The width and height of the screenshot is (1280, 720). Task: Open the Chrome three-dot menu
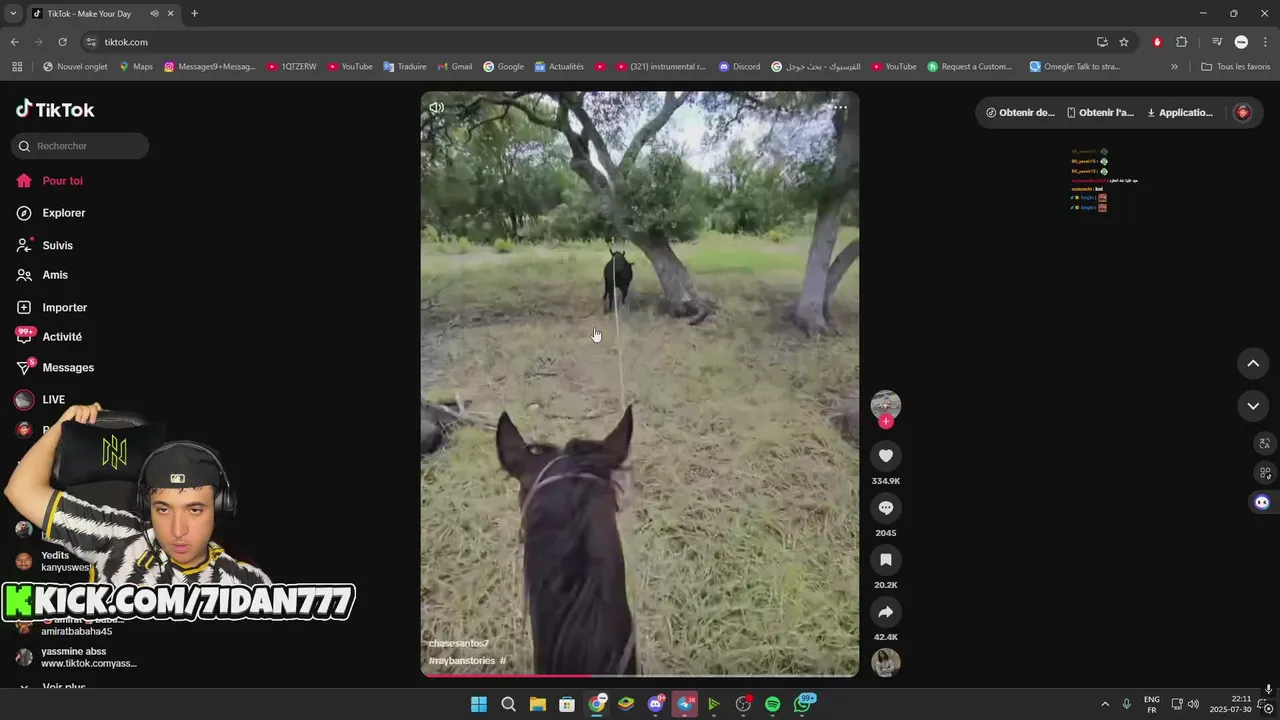(1265, 42)
